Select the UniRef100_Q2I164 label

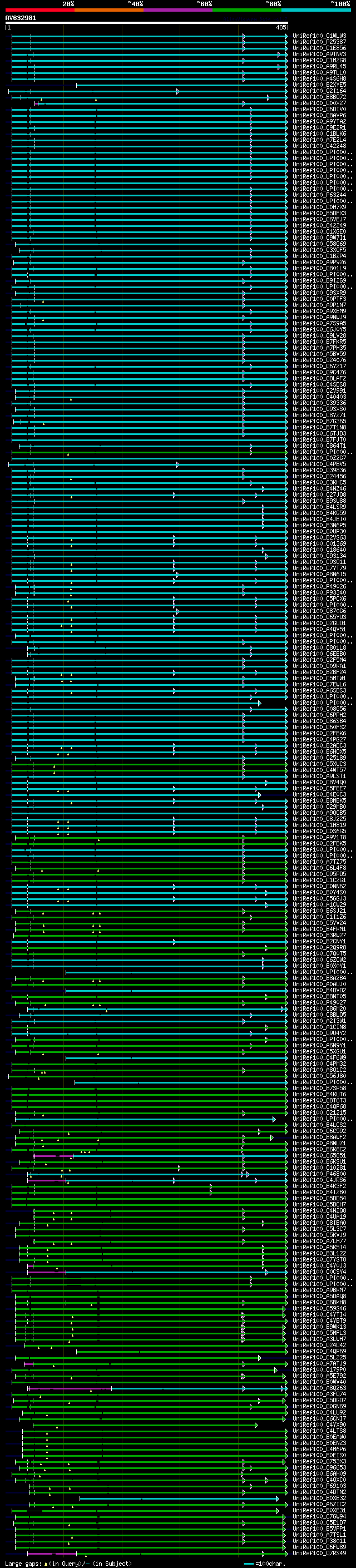pyautogui.click(x=319, y=91)
